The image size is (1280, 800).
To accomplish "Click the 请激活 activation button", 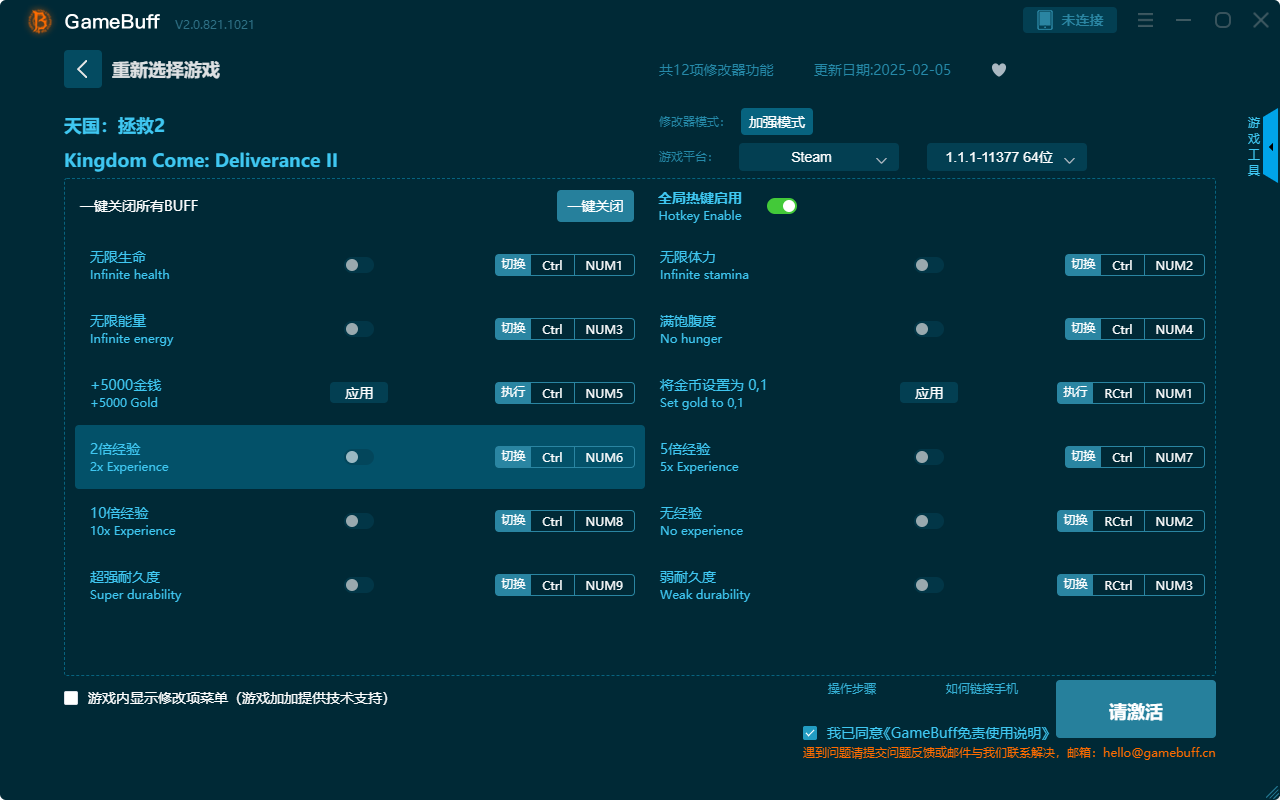I will pos(1135,709).
